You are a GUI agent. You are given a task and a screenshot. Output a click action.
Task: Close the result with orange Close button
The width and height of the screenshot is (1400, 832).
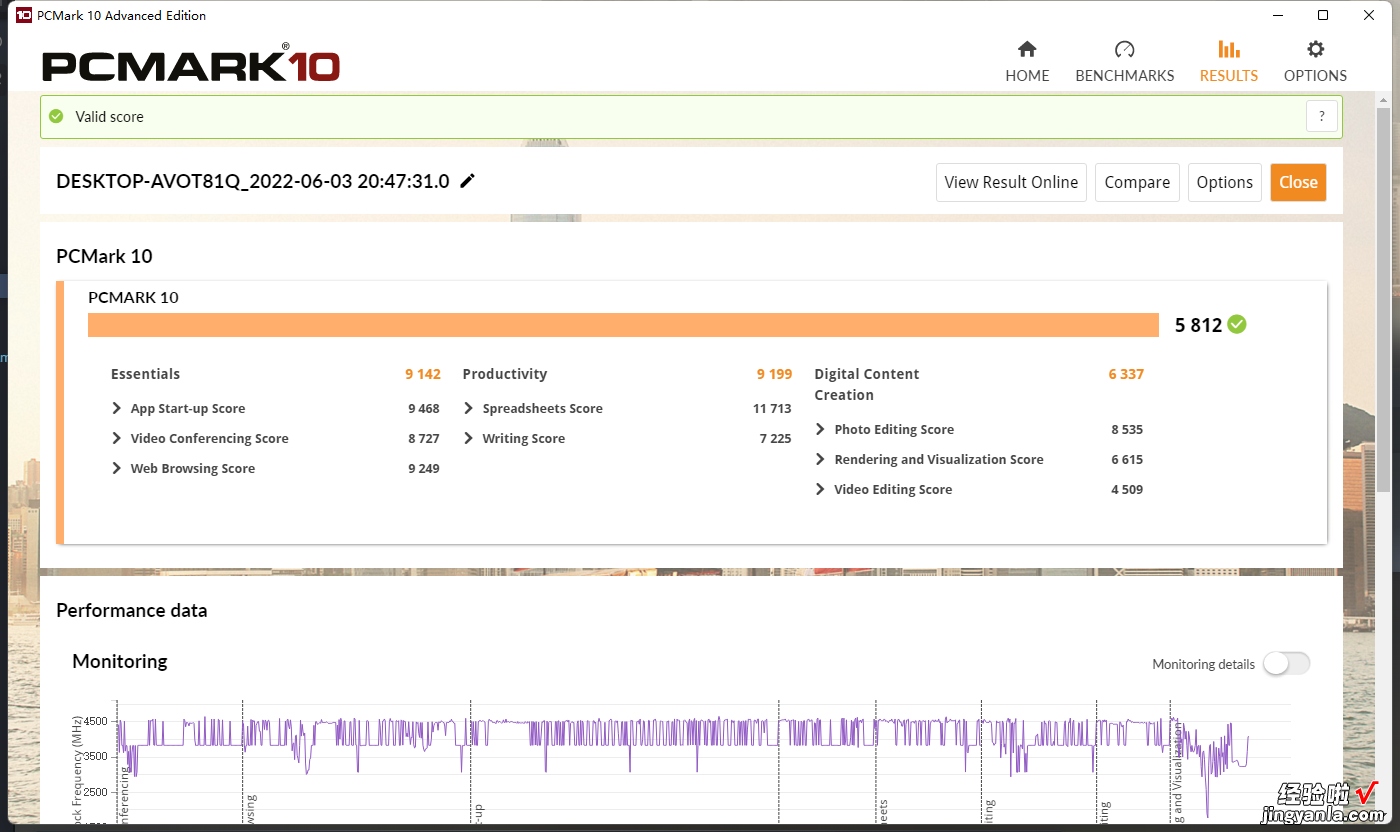click(x=1298, y=182)
